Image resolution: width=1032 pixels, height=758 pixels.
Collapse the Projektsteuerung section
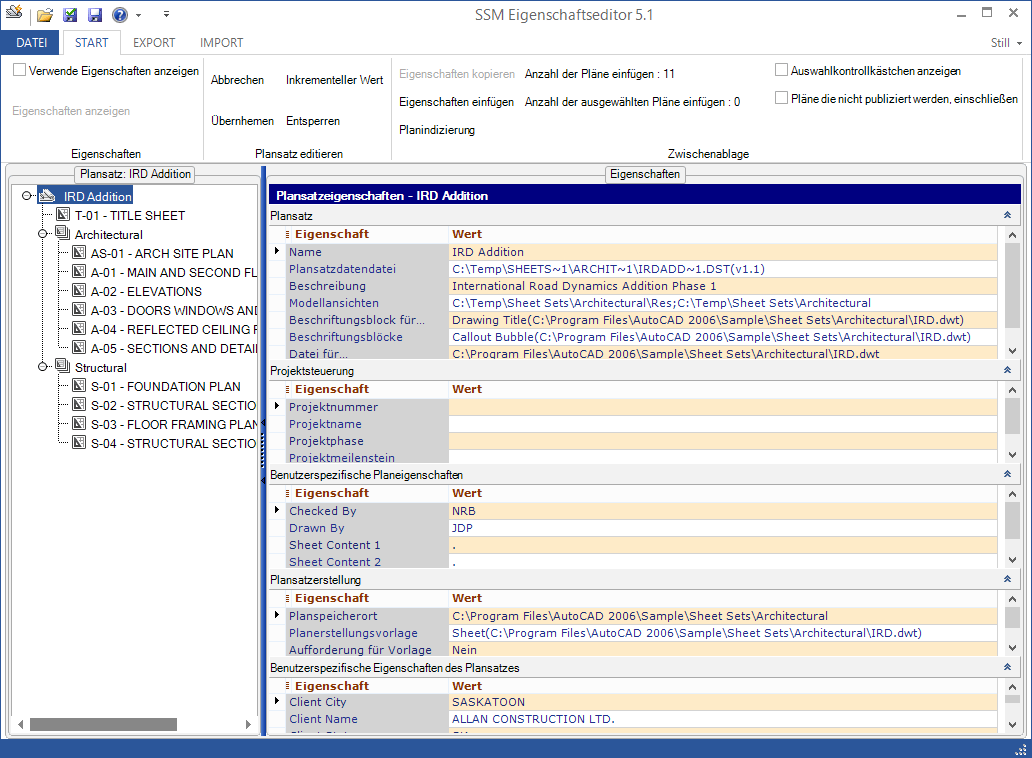click(1007, 370)
